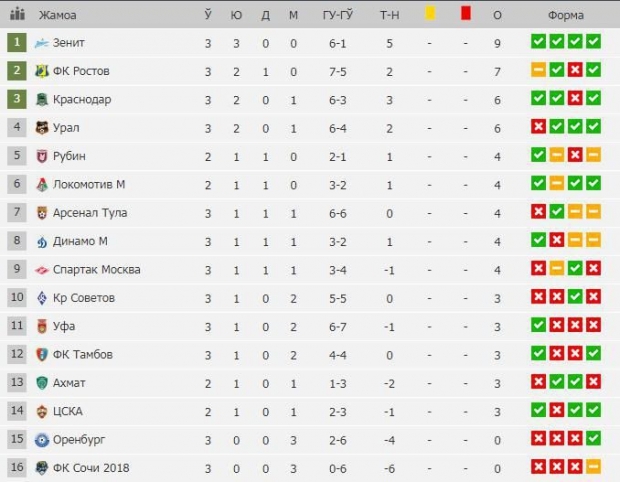Click the FK Rostov club crest

click(x=42, y=71)
